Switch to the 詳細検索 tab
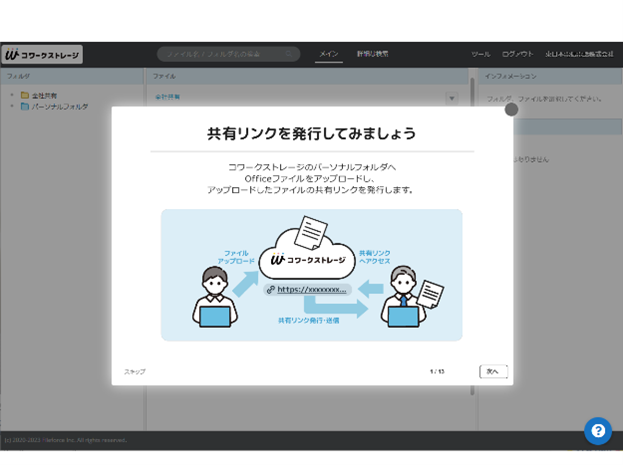The width and height of the screenshot is (623, 465). click(372, 54)
